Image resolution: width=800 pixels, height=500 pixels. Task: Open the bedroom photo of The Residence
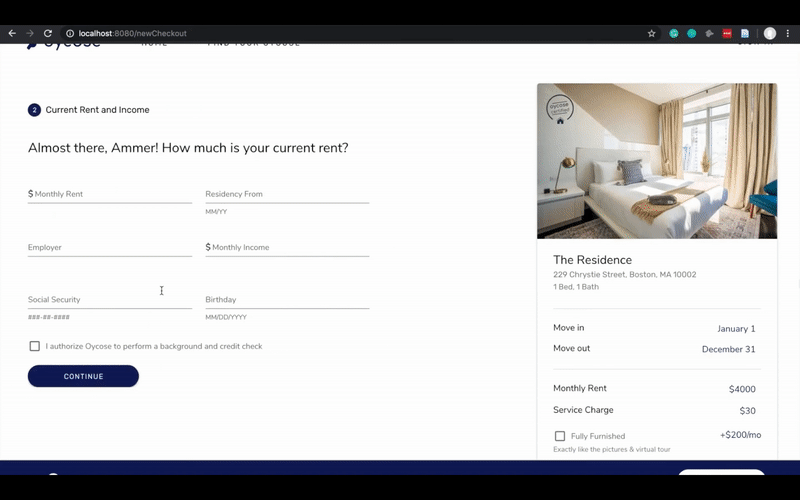point(657,161)
